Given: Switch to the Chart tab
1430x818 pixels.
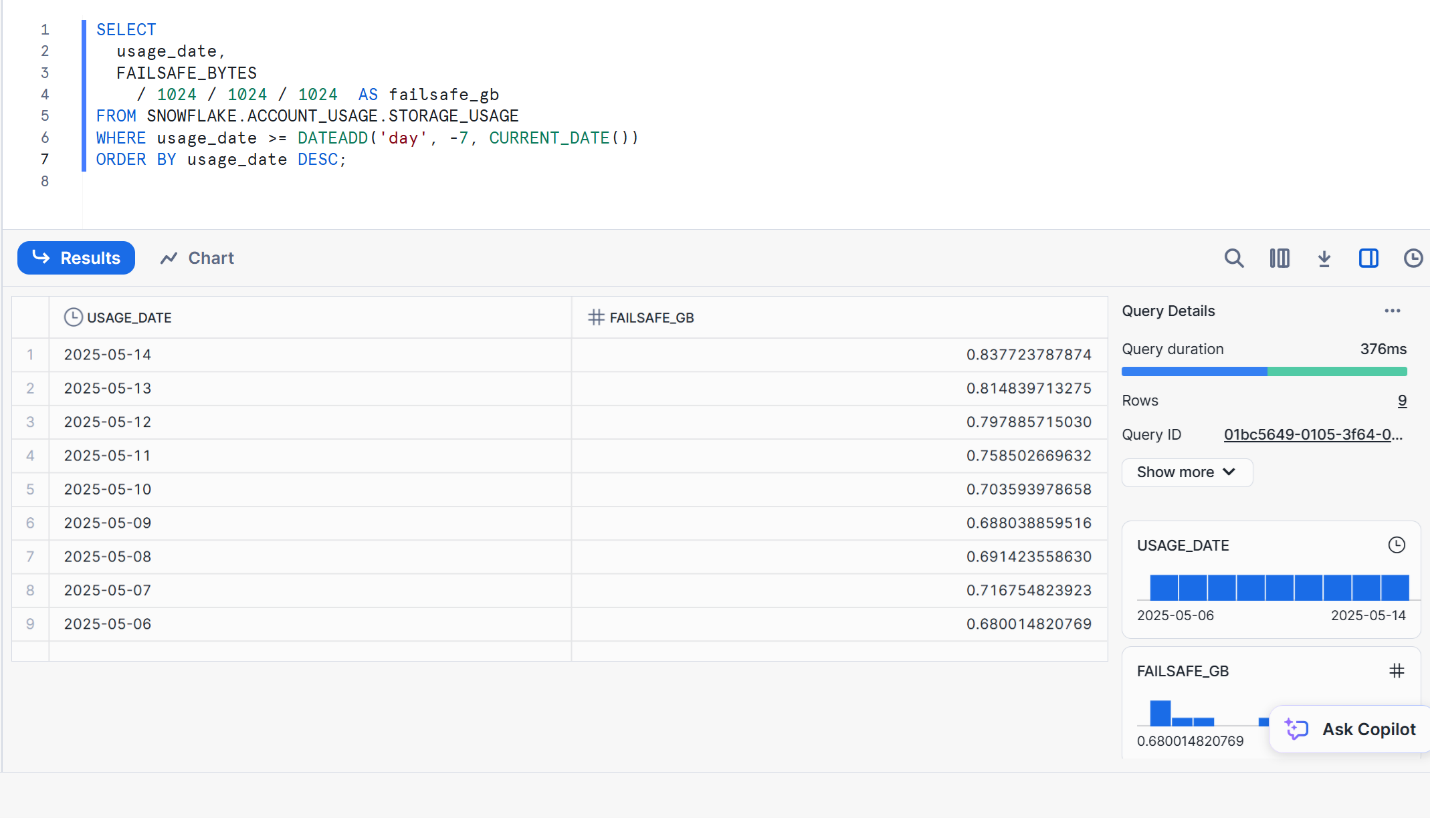Looking at the screenshot, I should pyautogui.click(x=197, y=258).
